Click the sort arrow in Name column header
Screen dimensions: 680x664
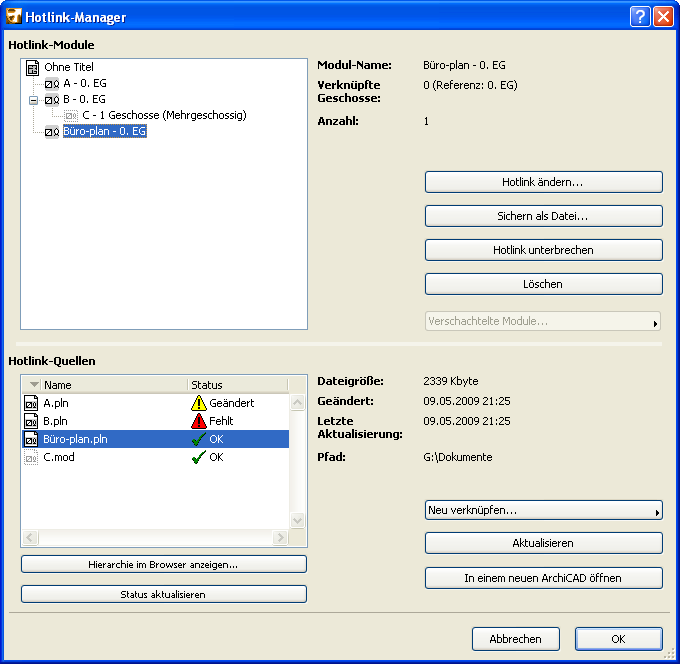click(34, 384)
